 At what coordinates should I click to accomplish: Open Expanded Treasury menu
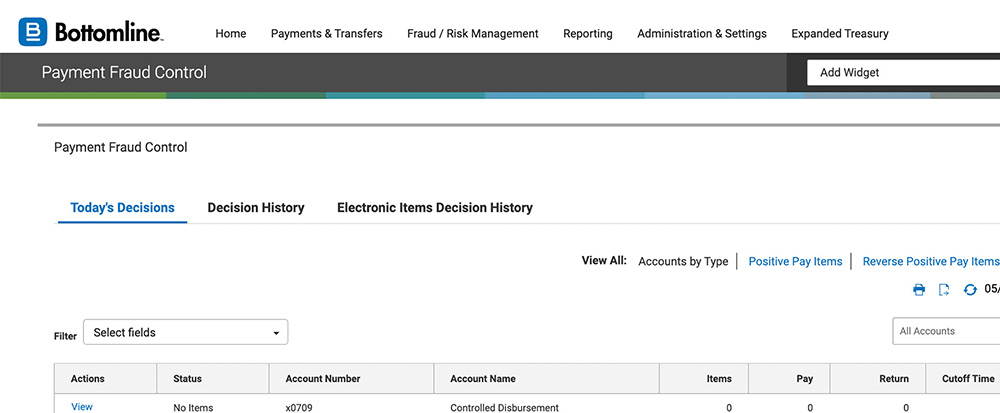point(839,33)
